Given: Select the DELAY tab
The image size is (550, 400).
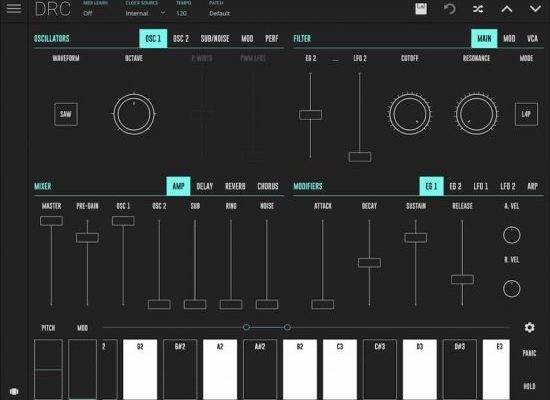Looking at the screenshot, I should click(205, 186).
